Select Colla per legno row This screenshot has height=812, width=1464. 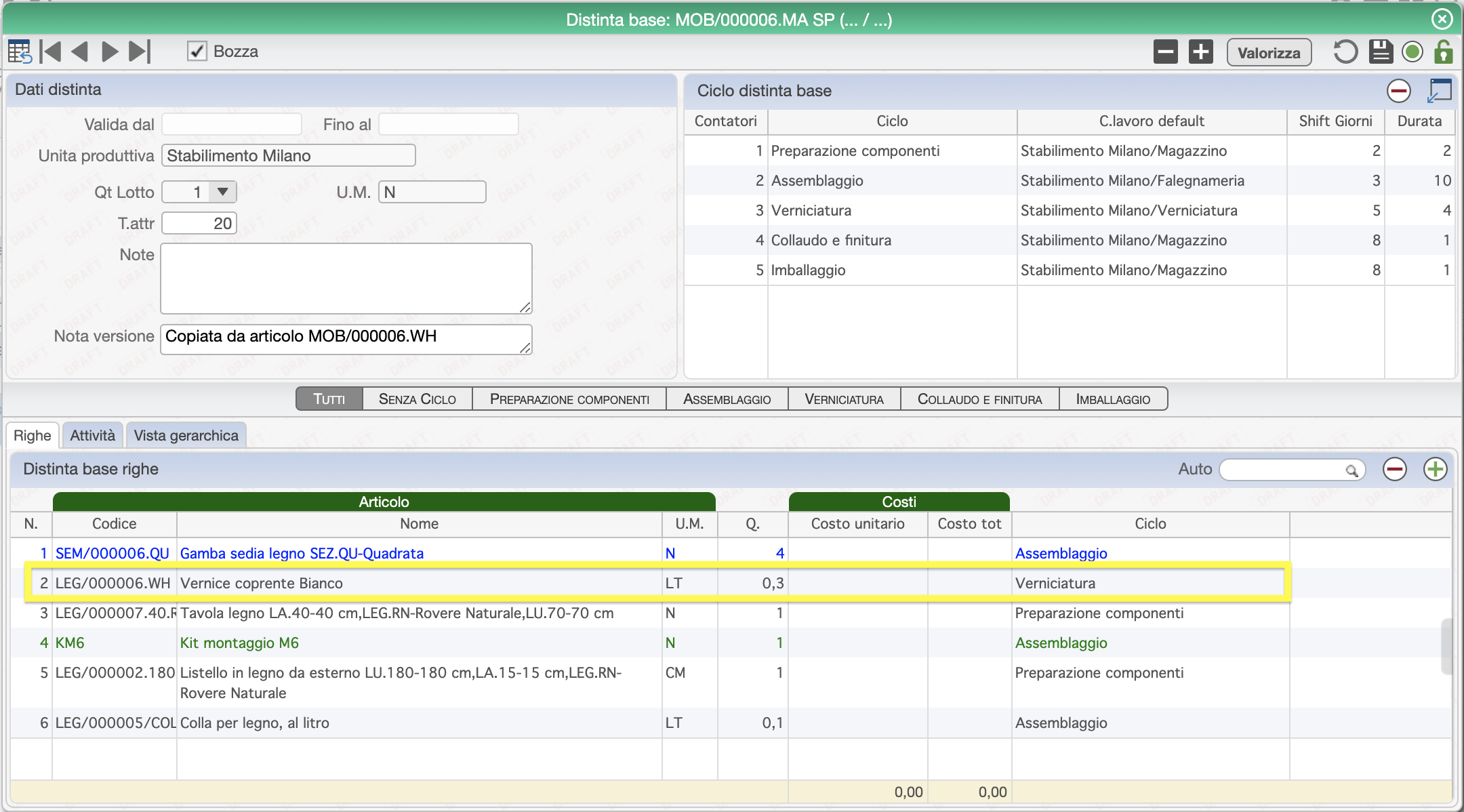point(731,723)
